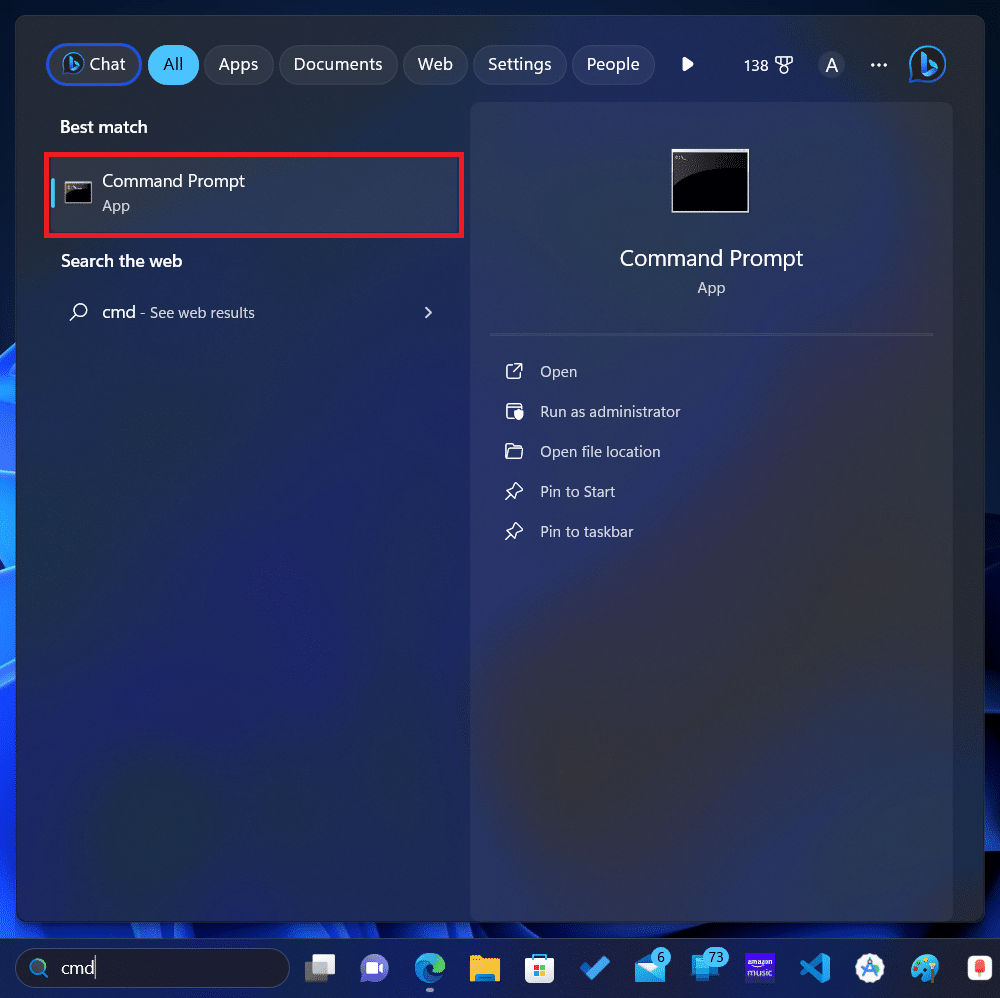Switch to the Apps filter tab
Viewport: 1000px width, 998px height.
(238, 64)
